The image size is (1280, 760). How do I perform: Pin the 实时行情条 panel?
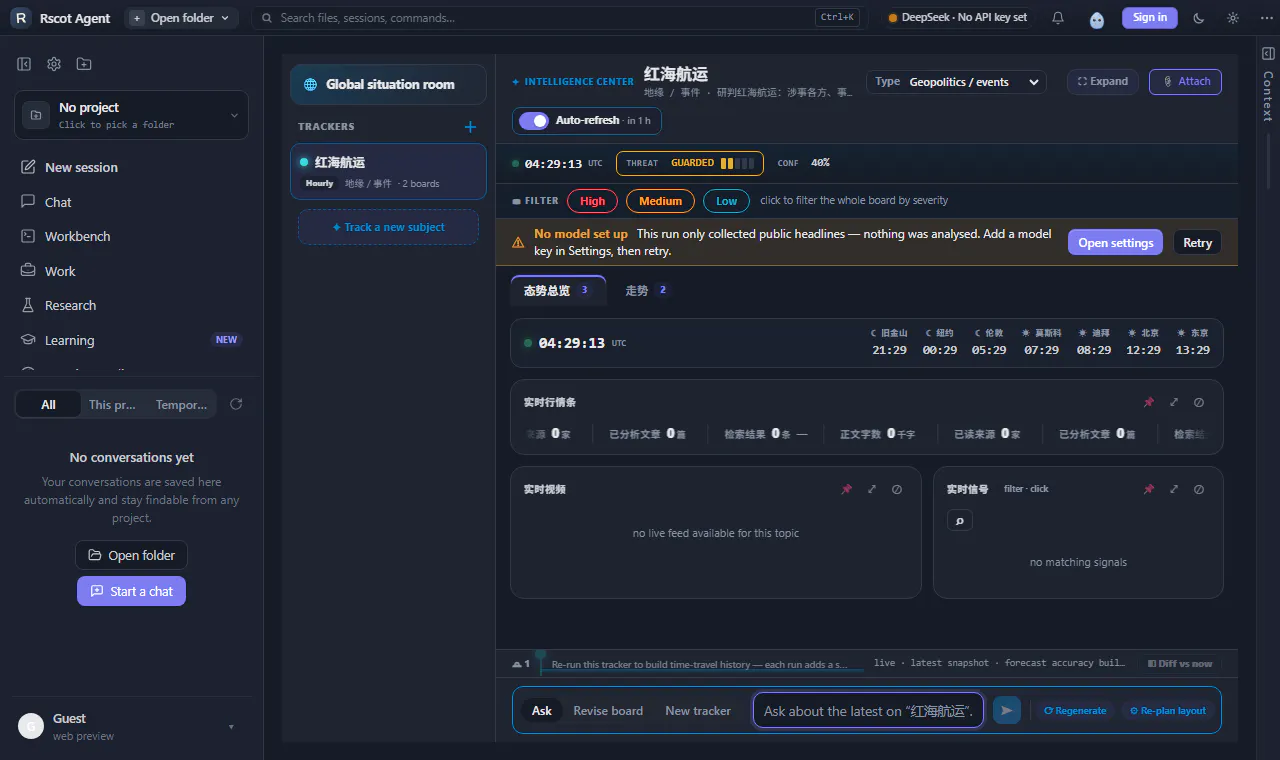tap(1149, 402)
